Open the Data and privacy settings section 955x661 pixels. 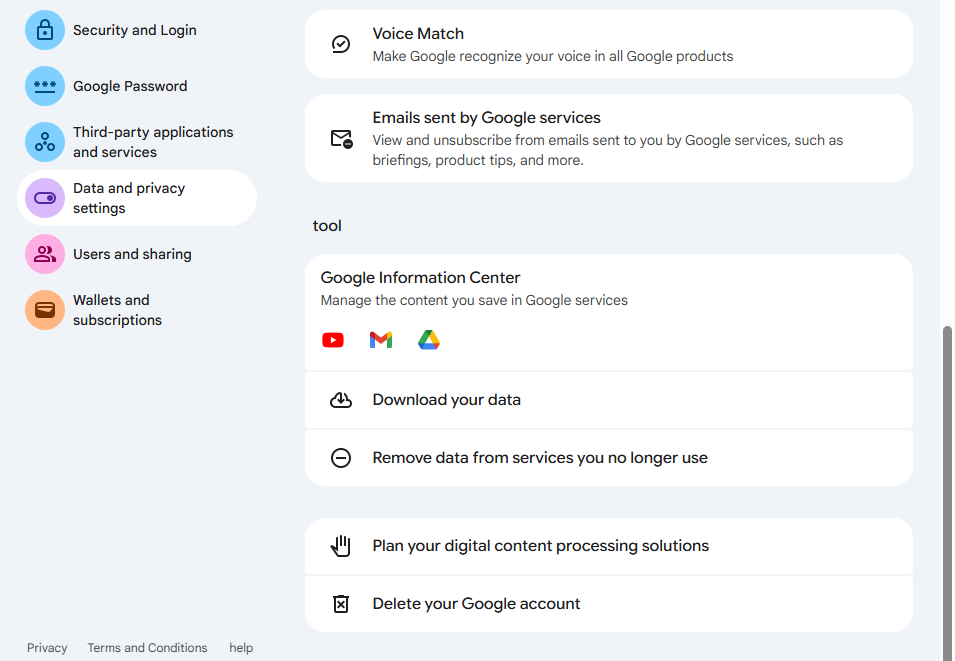128,198
